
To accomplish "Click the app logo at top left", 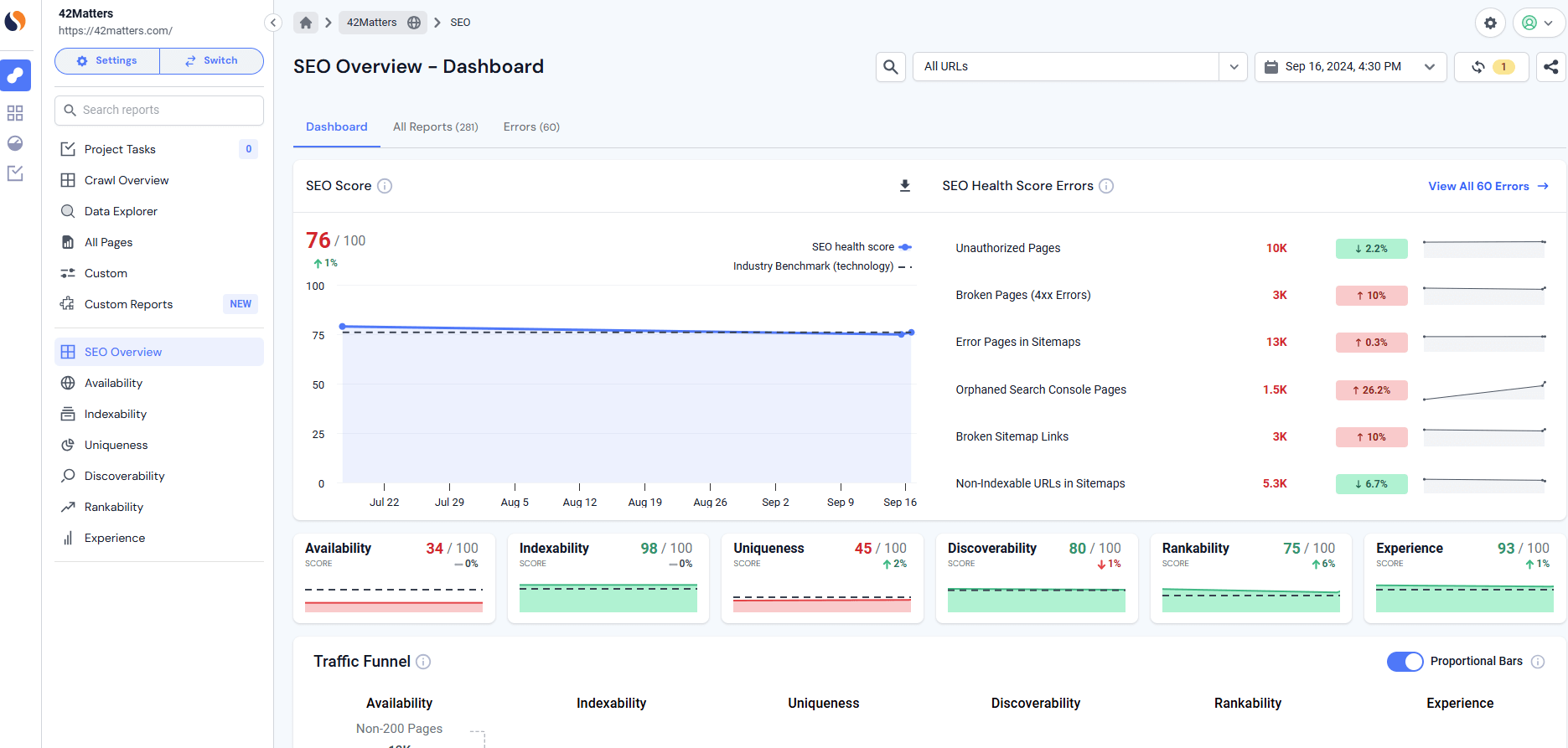I will (x=15, y=21).
